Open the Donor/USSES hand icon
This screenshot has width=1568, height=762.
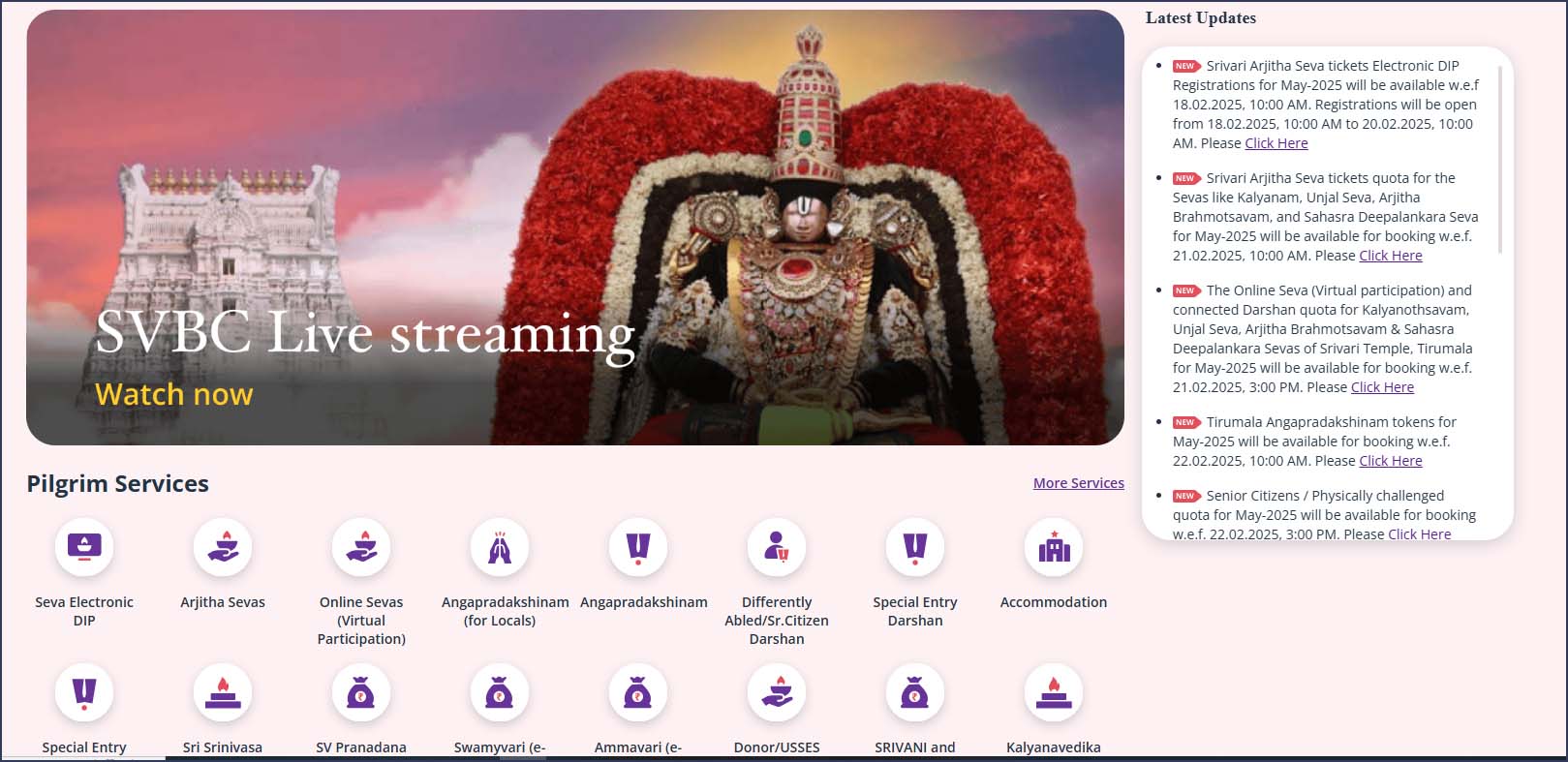coord(777,693)
